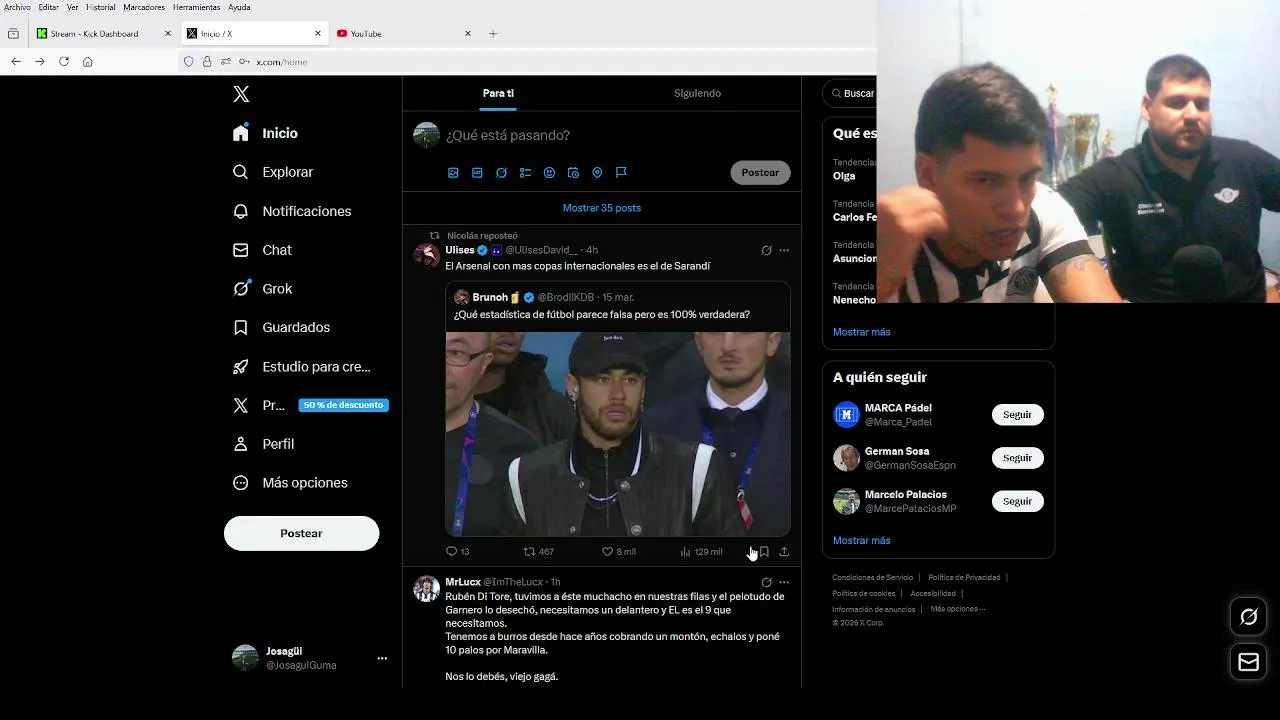Image resolution: width=1280 pixels, height=720 pixels.
Task: Show 35 new posts
Action: point(602,208)
